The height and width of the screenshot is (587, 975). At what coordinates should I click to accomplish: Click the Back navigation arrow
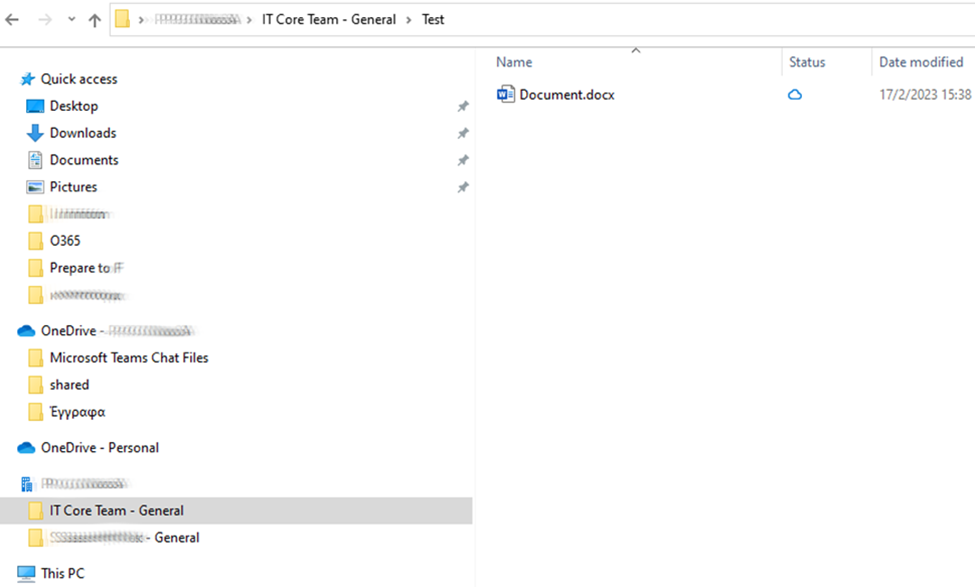(x=13, y=20)
